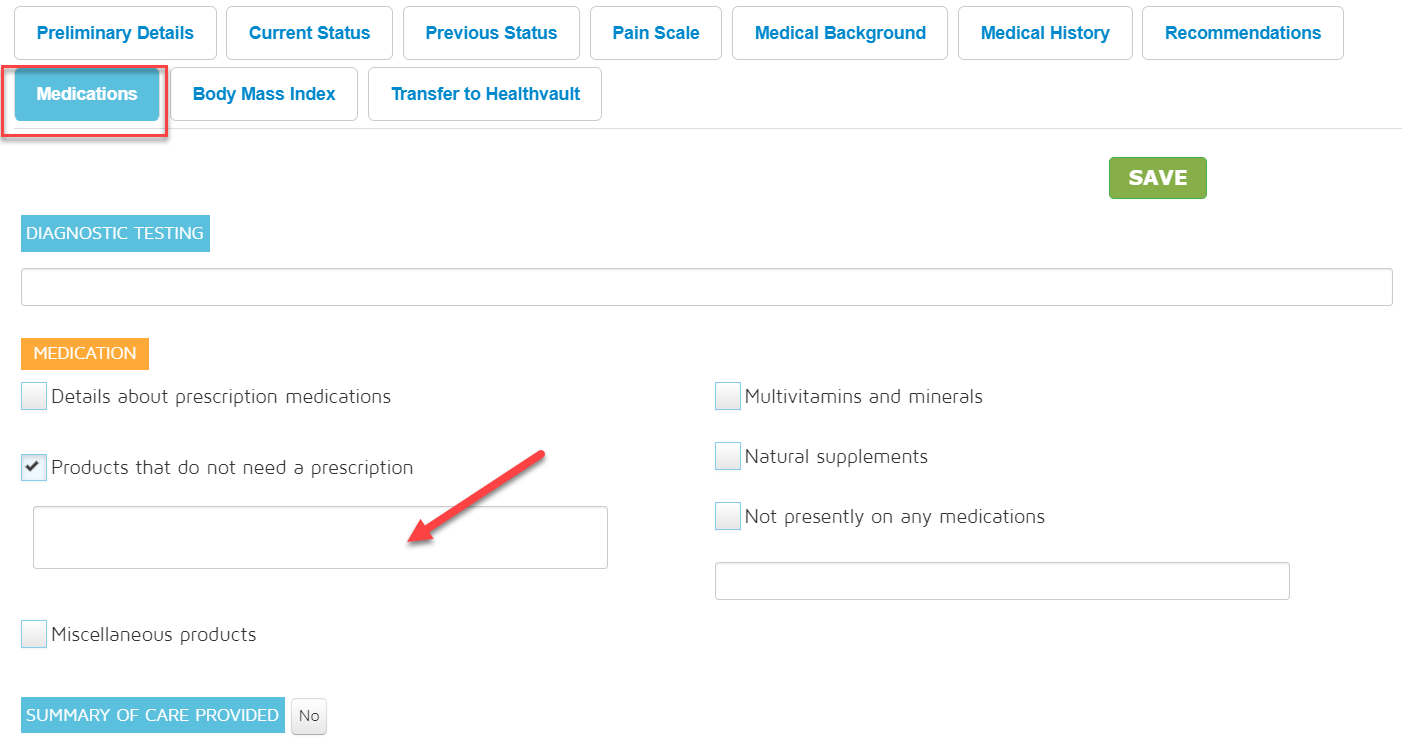Viewport: 1404px width, 752px height.
Task: Open the Previous Status tab
Action: pyautogui.click(x=491, y=33)
